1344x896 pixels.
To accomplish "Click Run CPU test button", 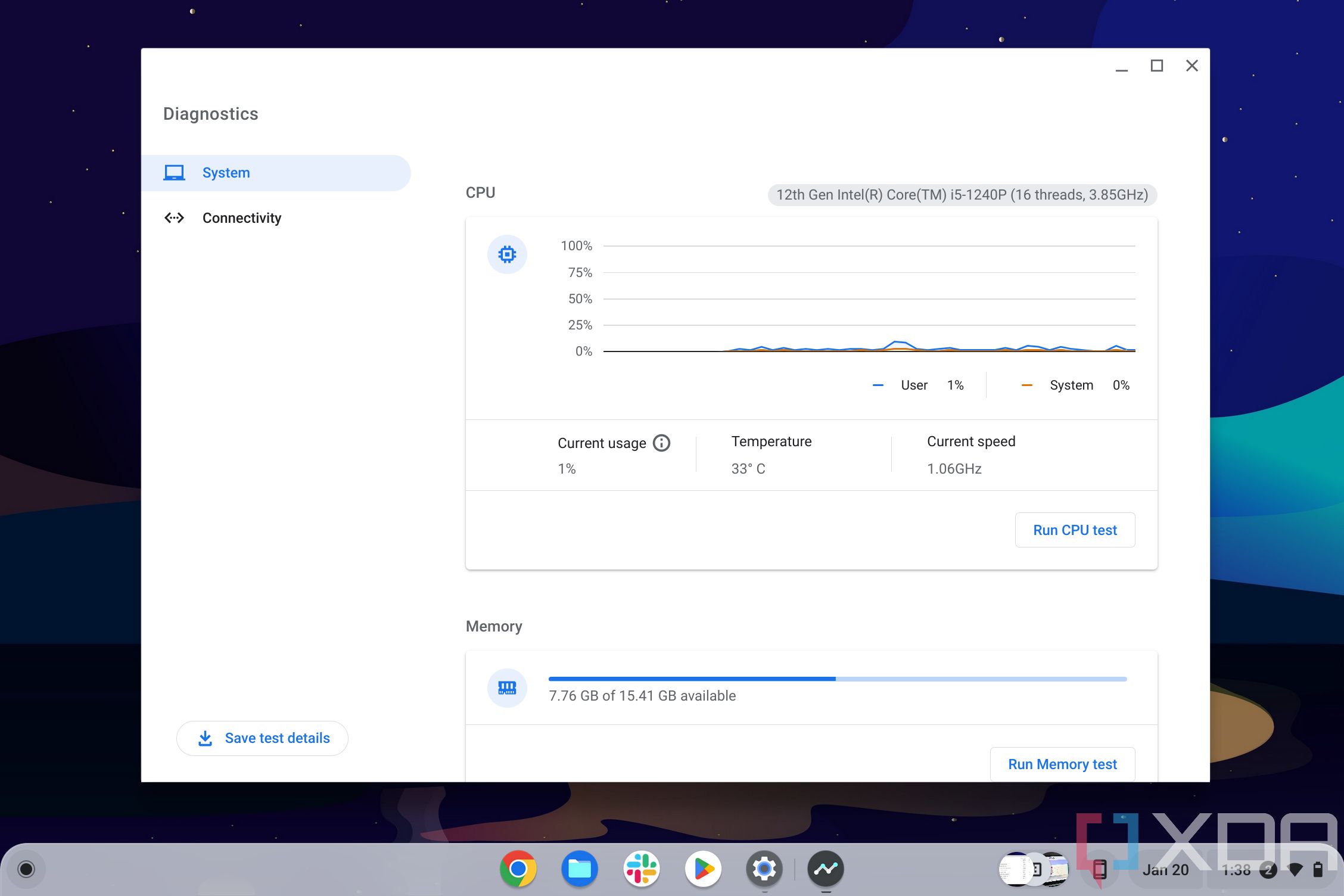I will (x=1075, y=530).
